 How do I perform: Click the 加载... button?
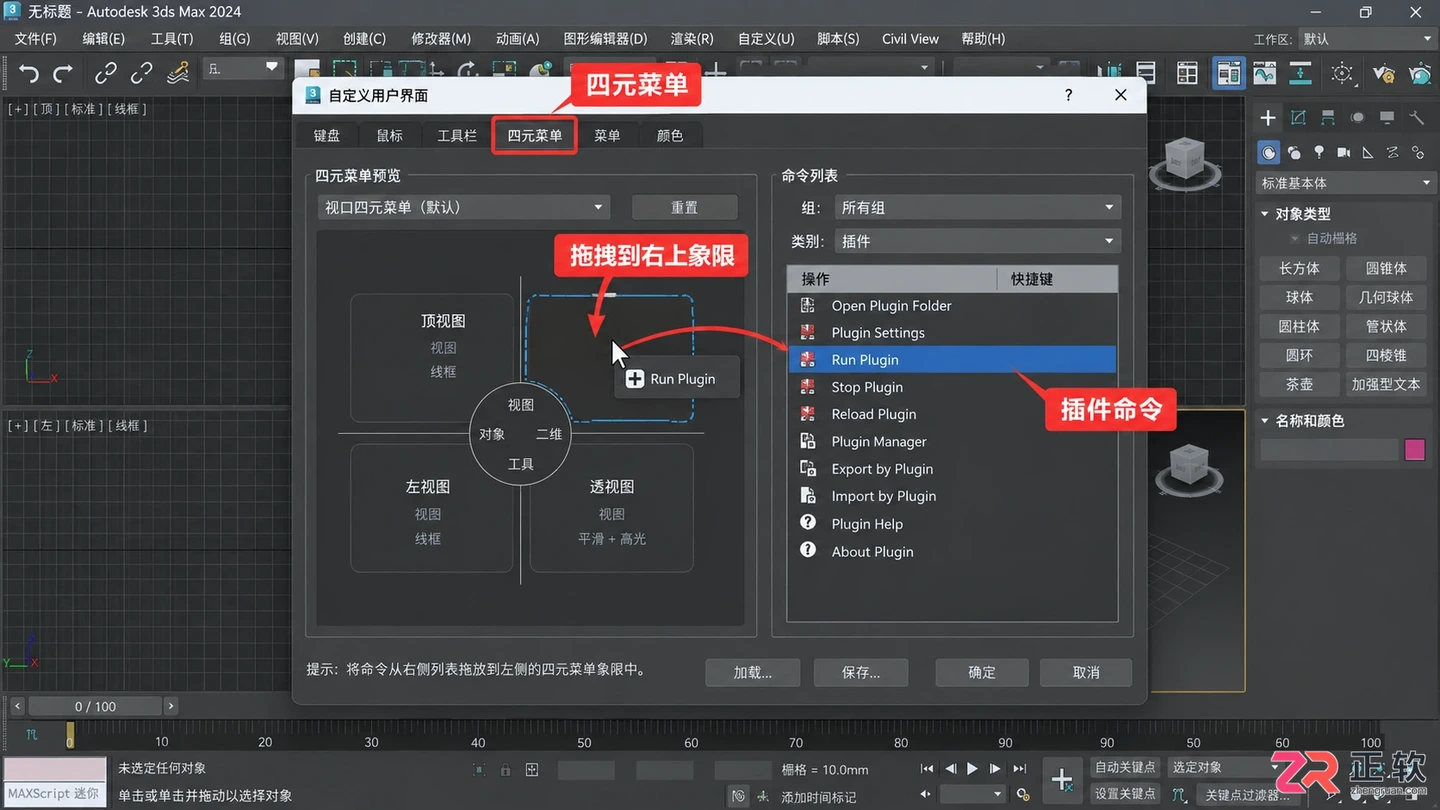[753, 672]
